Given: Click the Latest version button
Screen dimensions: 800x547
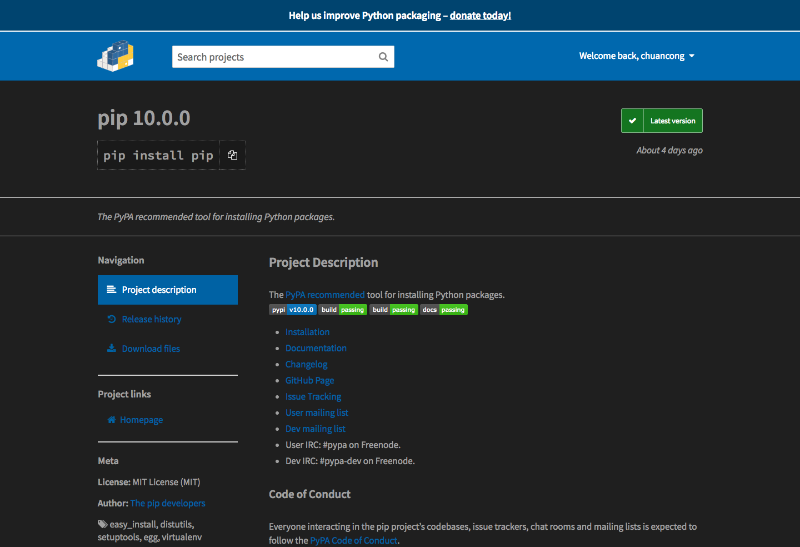Looking at the screenshot, I should [662, 121].
